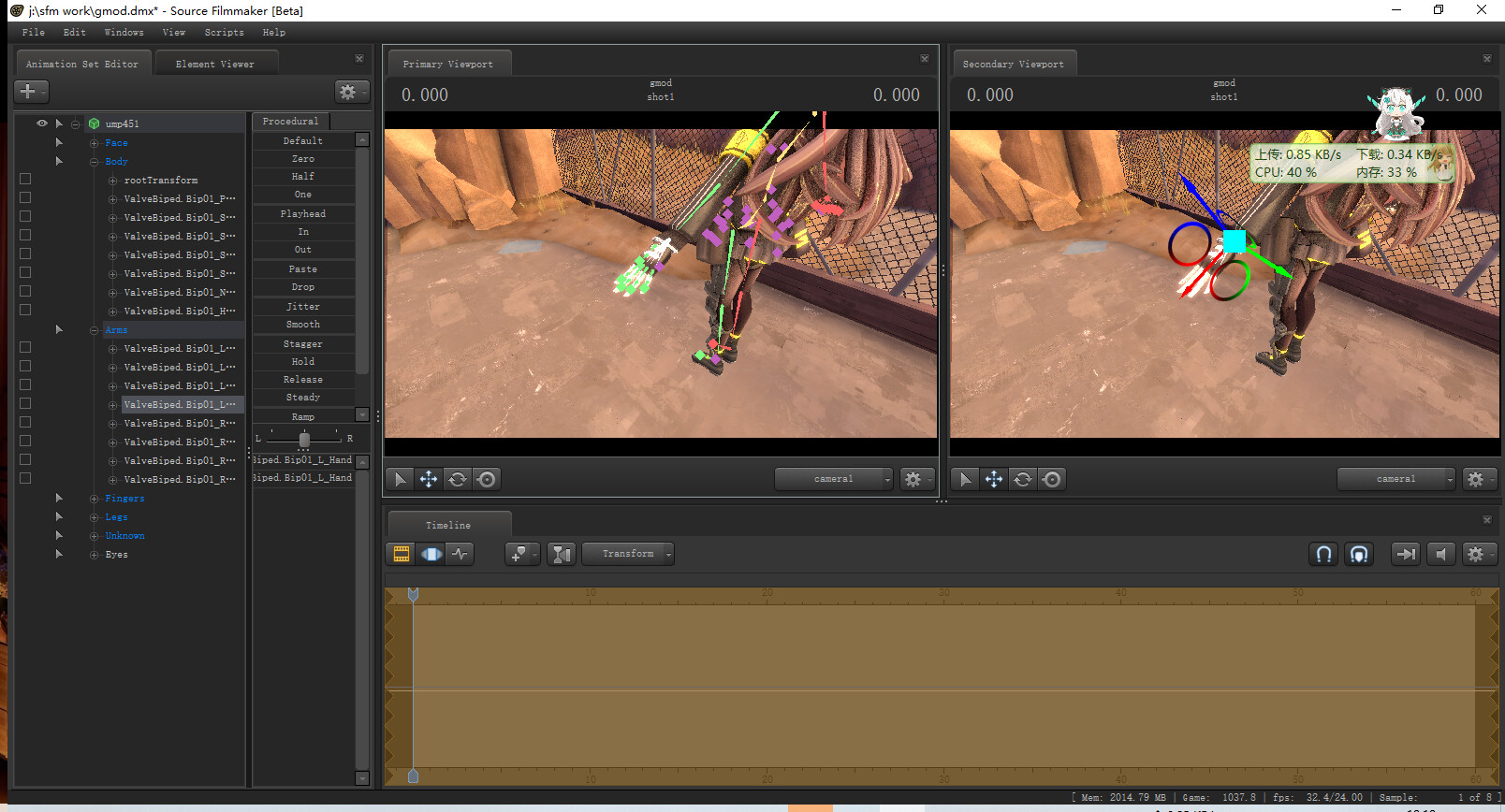
Task: Open the primary viewport camera1 dropdown
Action: [834, 479]
